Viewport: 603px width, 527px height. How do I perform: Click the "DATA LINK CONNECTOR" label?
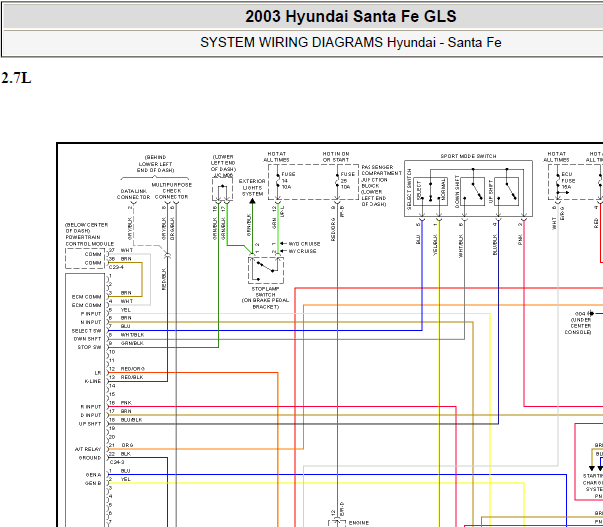click(x=133, y=194)
